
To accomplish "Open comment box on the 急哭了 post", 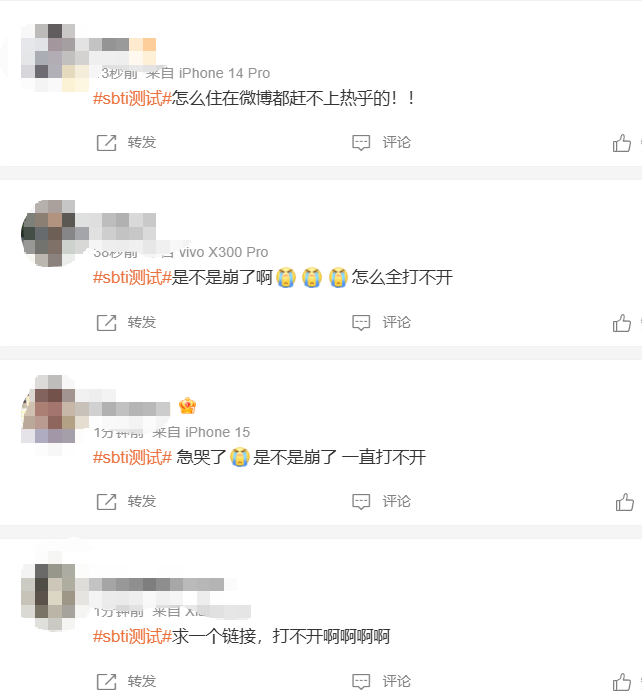I will (381, 502).
